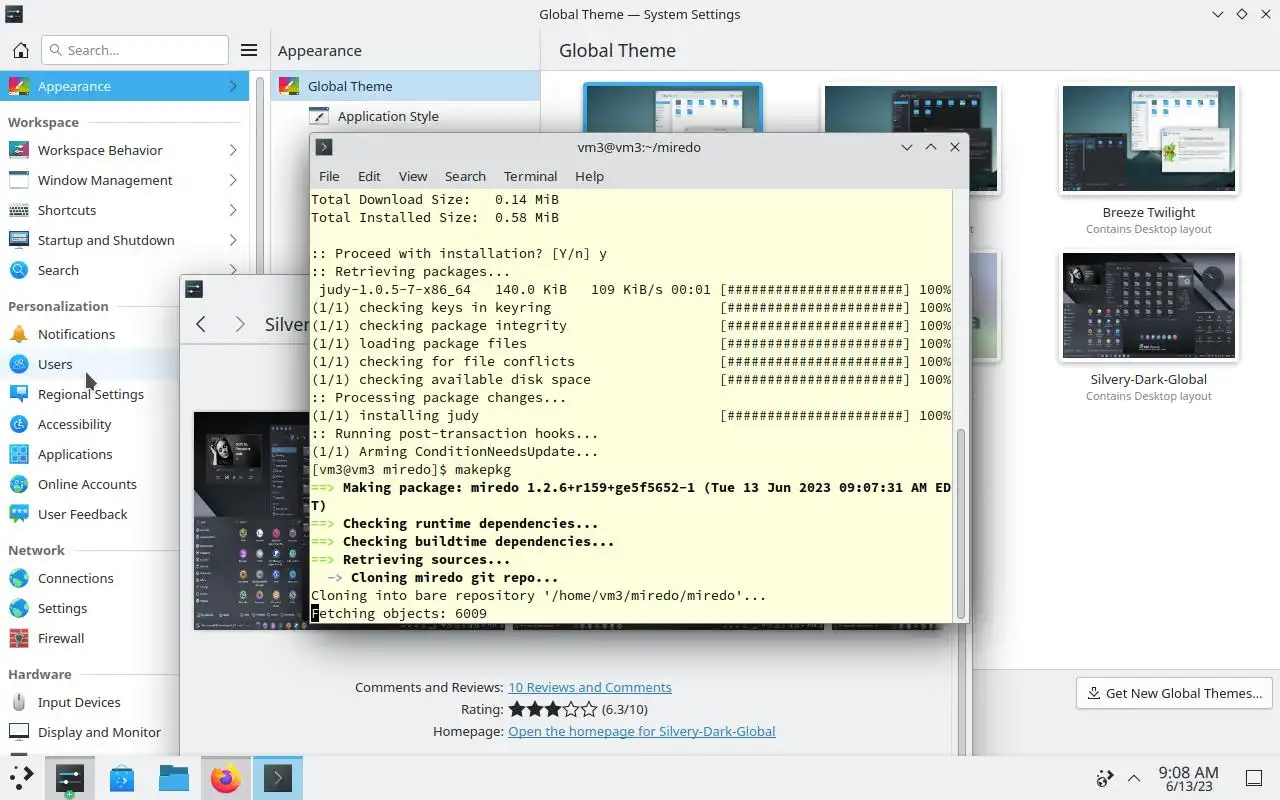Open the network Settings sidebar item
The width and height of the screenshot is (1280, 800).
(62, 608)
